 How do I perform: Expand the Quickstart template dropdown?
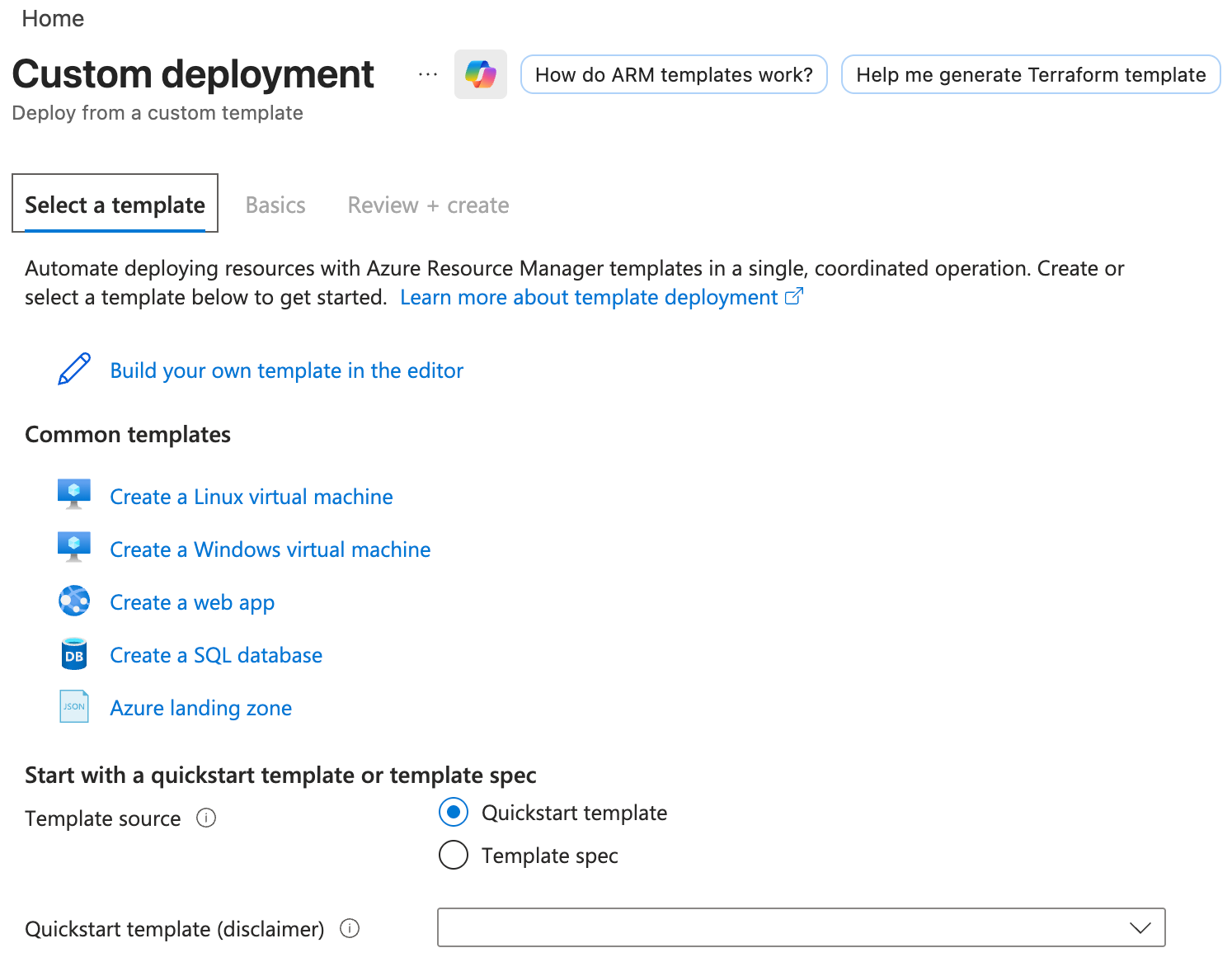801,927
